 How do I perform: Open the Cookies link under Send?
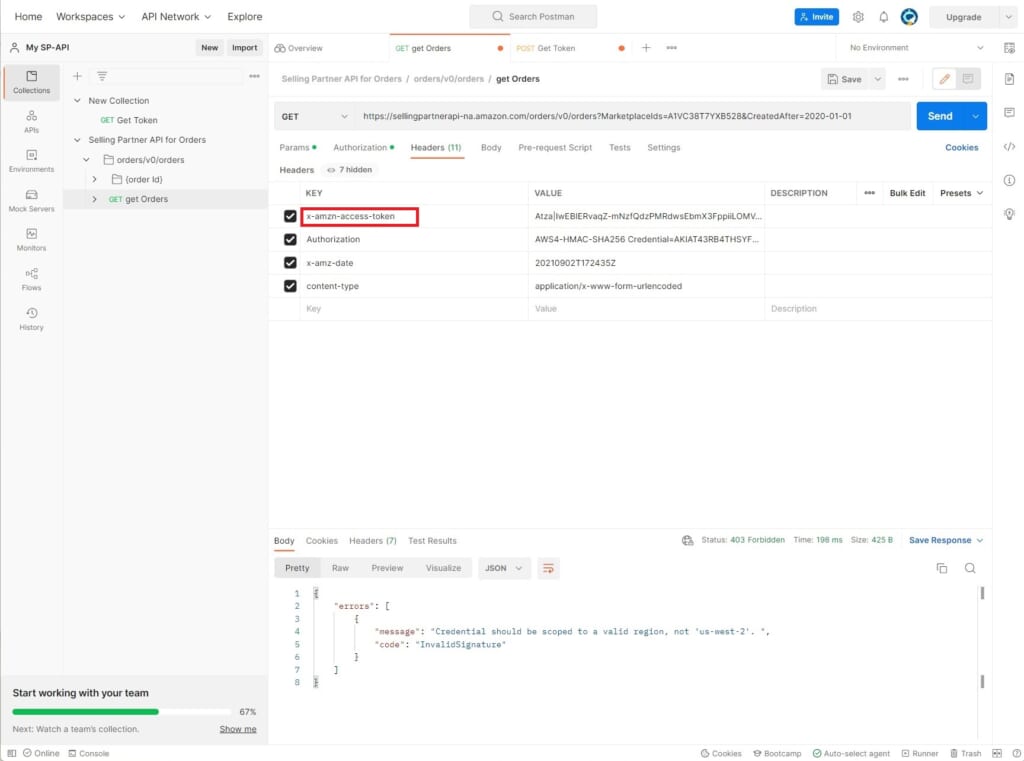pyautogui.click(x=961, y=148)
